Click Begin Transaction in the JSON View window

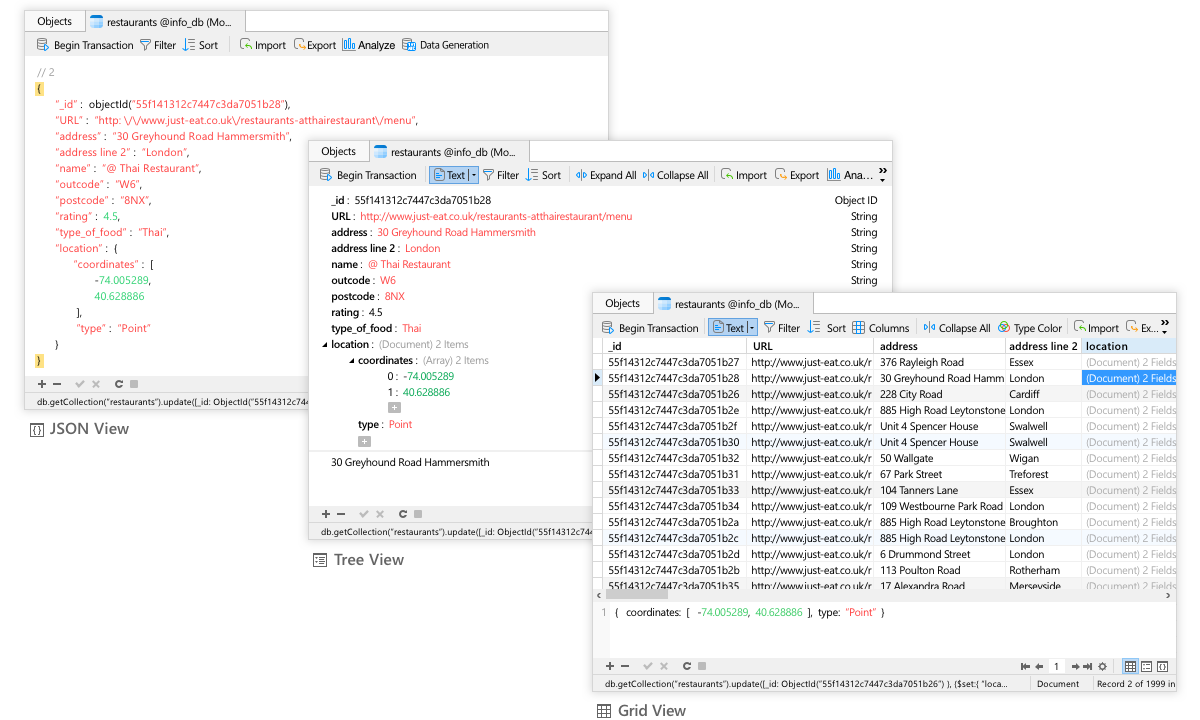(84, 45)
